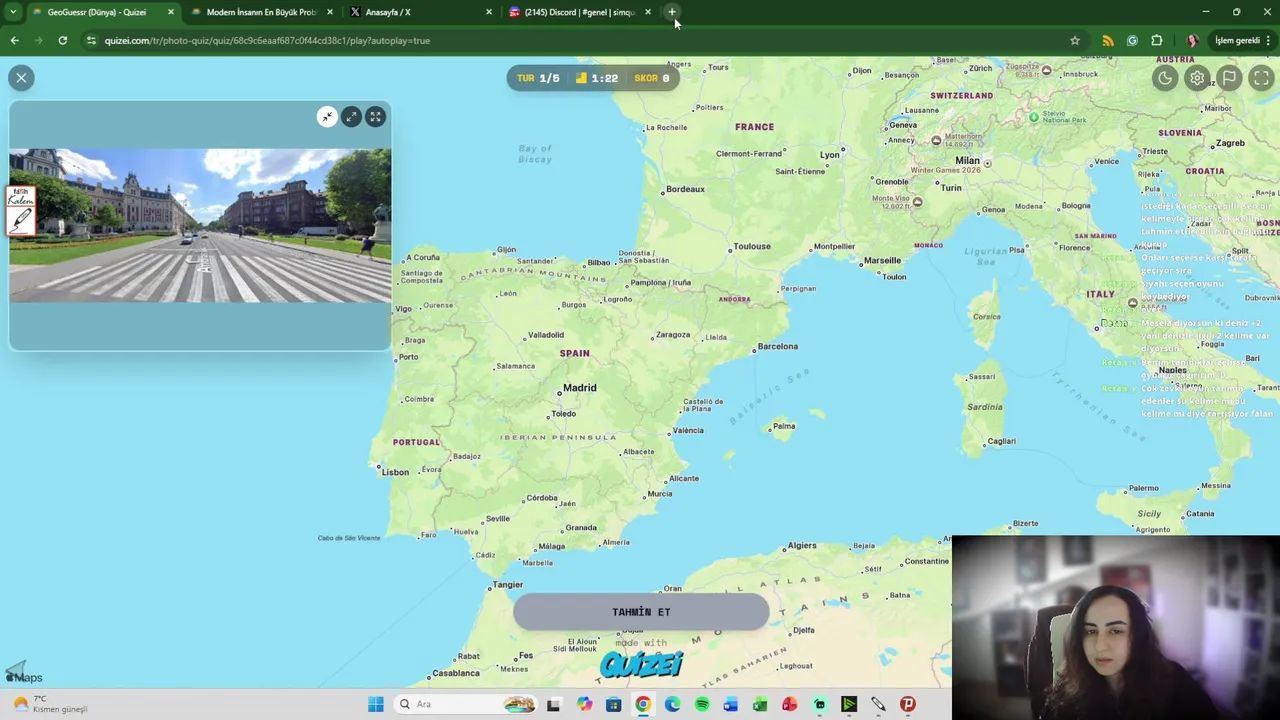The width and height of the screenshot is (1280, 720).
Task: Open Excel from the taskbar
Action: pyautogui.click(x=760, y=704)
